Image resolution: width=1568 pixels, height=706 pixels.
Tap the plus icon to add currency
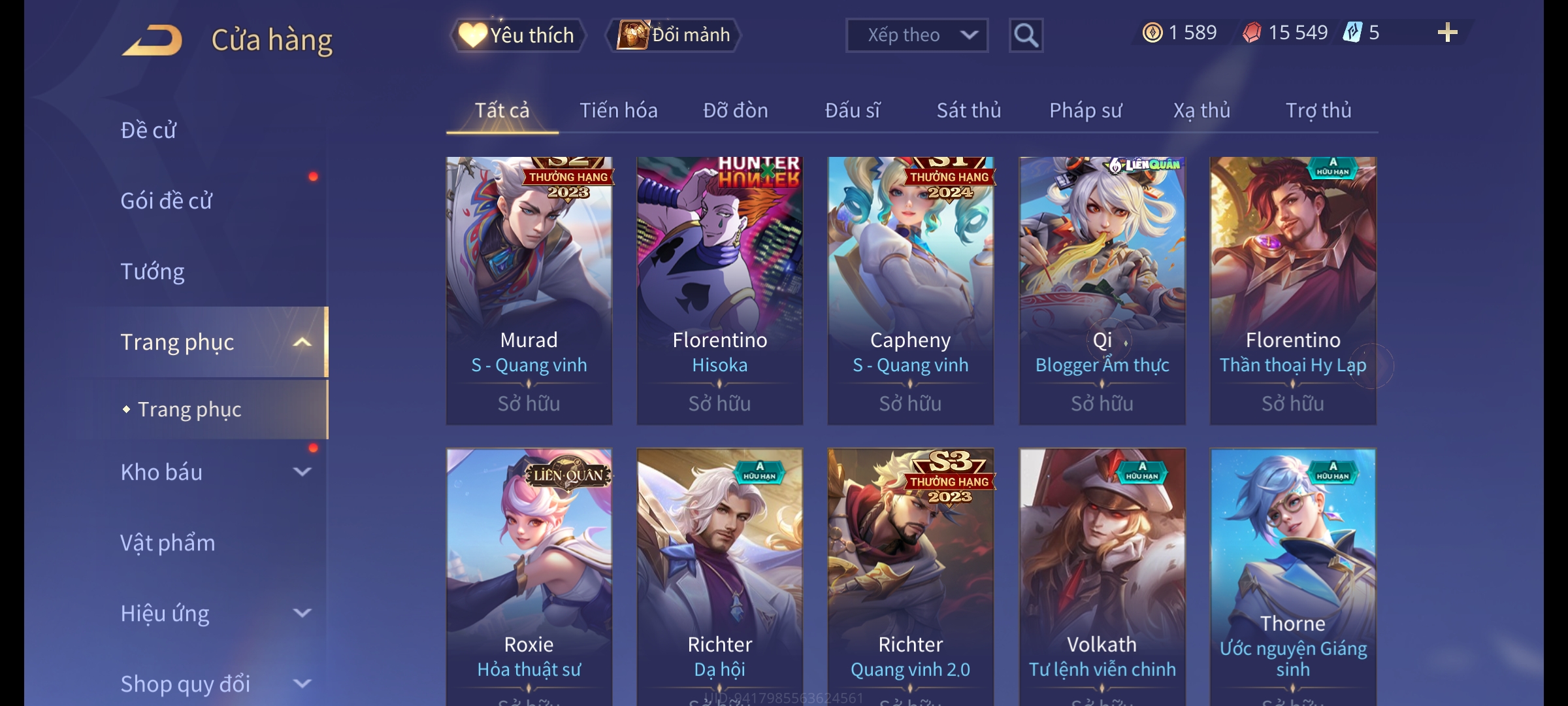(x=1448, y=33)
